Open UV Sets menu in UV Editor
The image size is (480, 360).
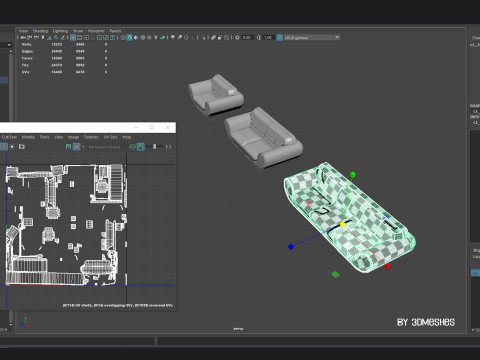pyautogui.click(x=110, y=137)
